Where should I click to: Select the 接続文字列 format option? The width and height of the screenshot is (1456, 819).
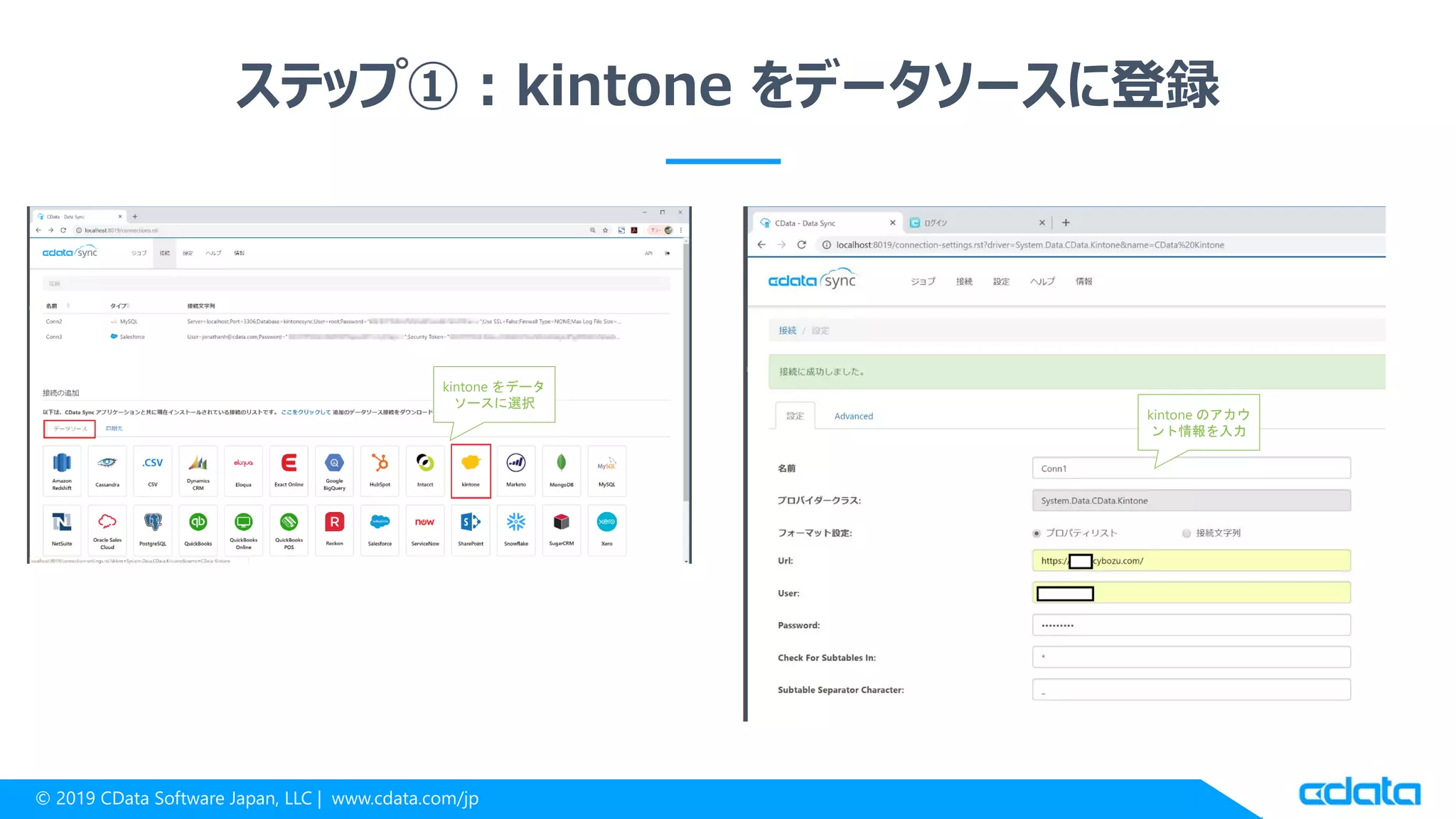click(x=1187, y=533)
